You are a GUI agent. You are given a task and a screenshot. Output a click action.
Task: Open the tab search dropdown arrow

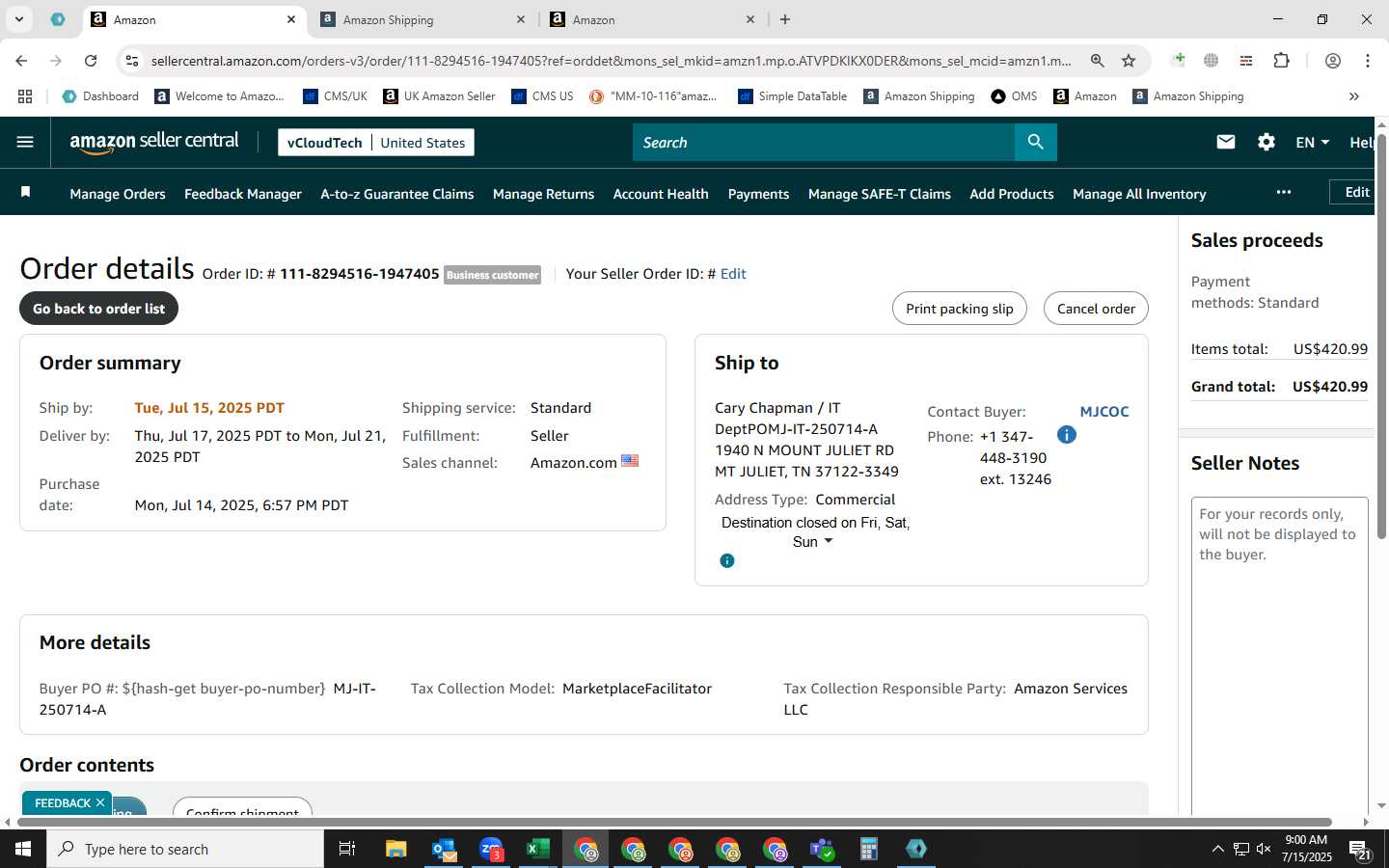(x=18, y=19)
